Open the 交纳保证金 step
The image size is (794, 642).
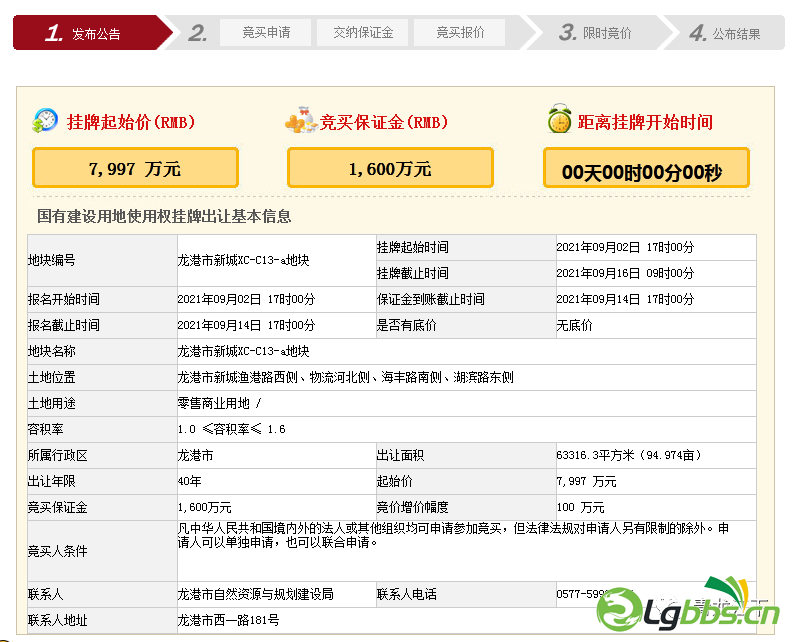(x=363, y=33)
